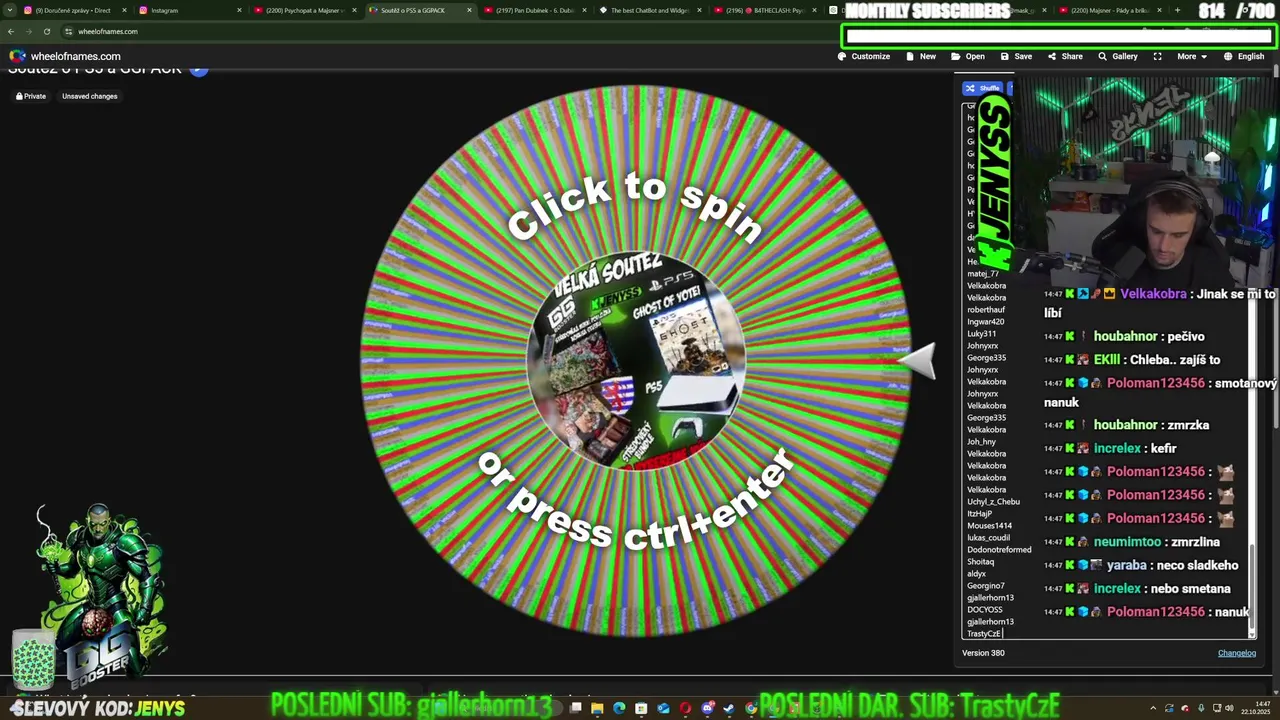Viewport: 1280px width, 720px height.
Task: Select entry TrastyCzE in the list
Action: pyautogui.click(x=984, y=634)
